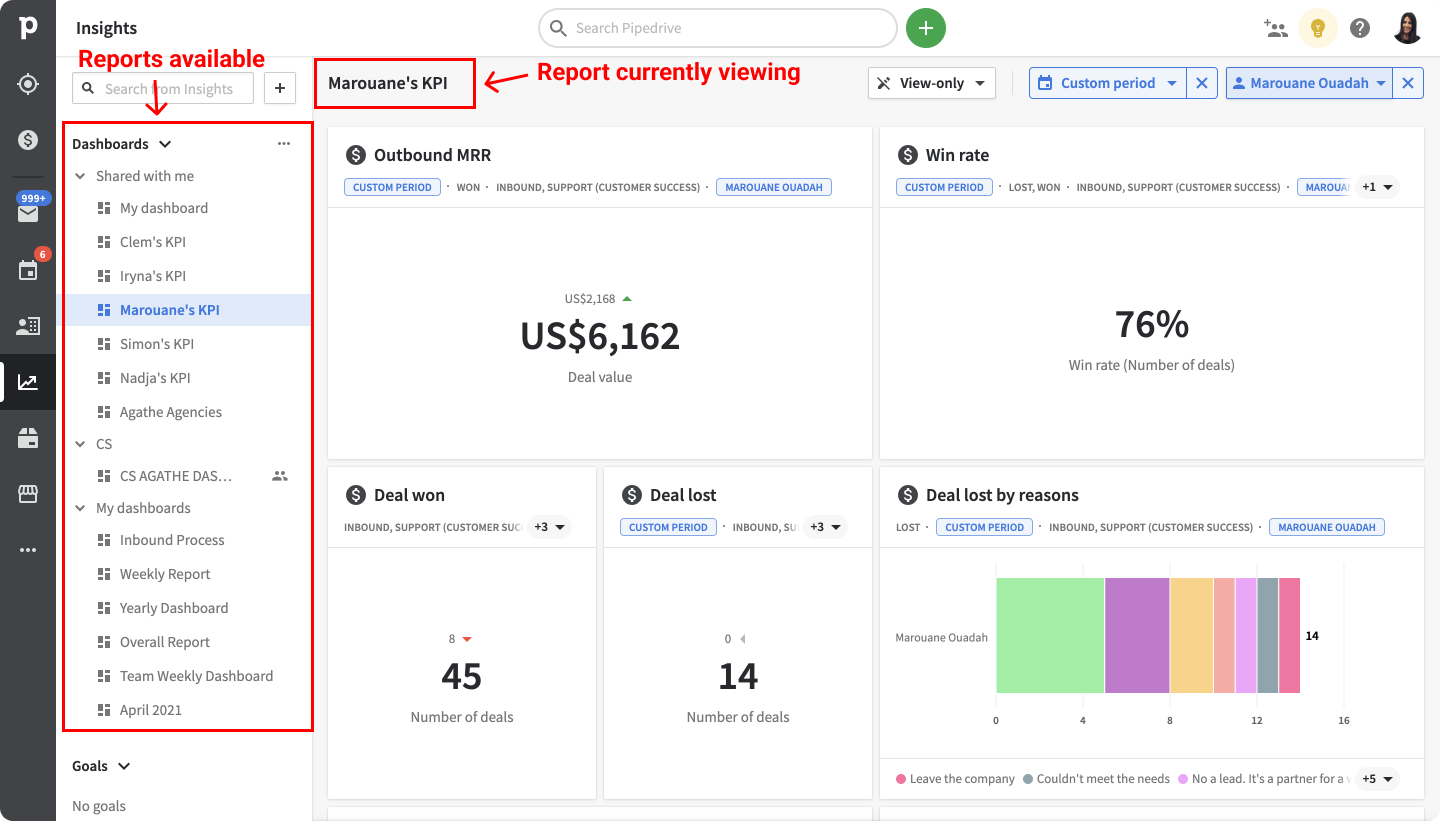The image size is (1440, 821).
Task: Open the View-only dropdown
Action: 932,83
